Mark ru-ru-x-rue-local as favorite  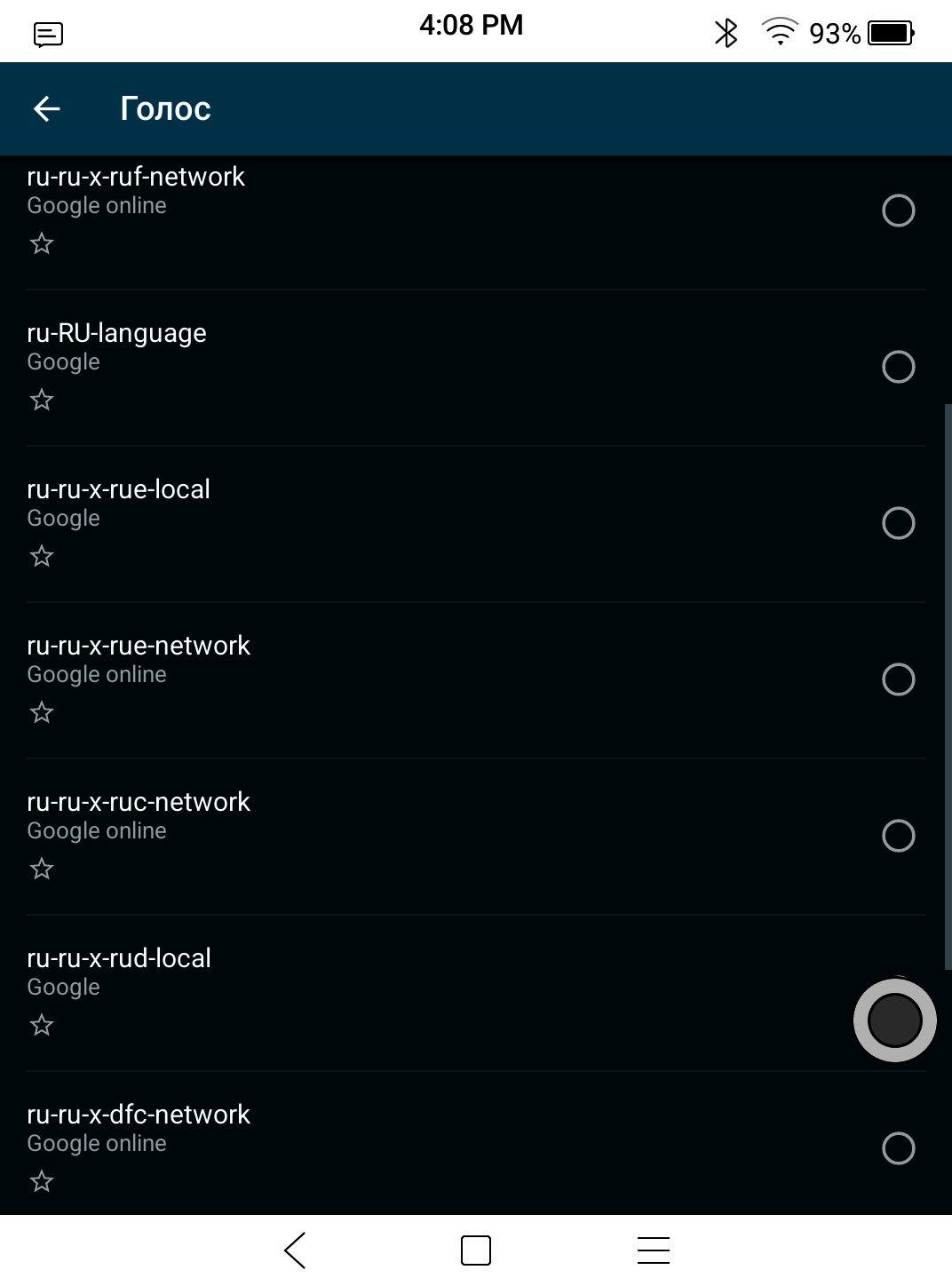pos(42,556)
